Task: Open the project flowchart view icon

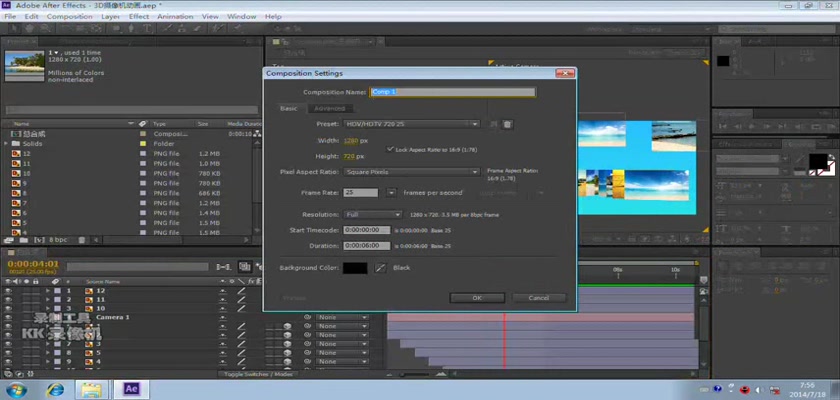Action: coord(258,133)
